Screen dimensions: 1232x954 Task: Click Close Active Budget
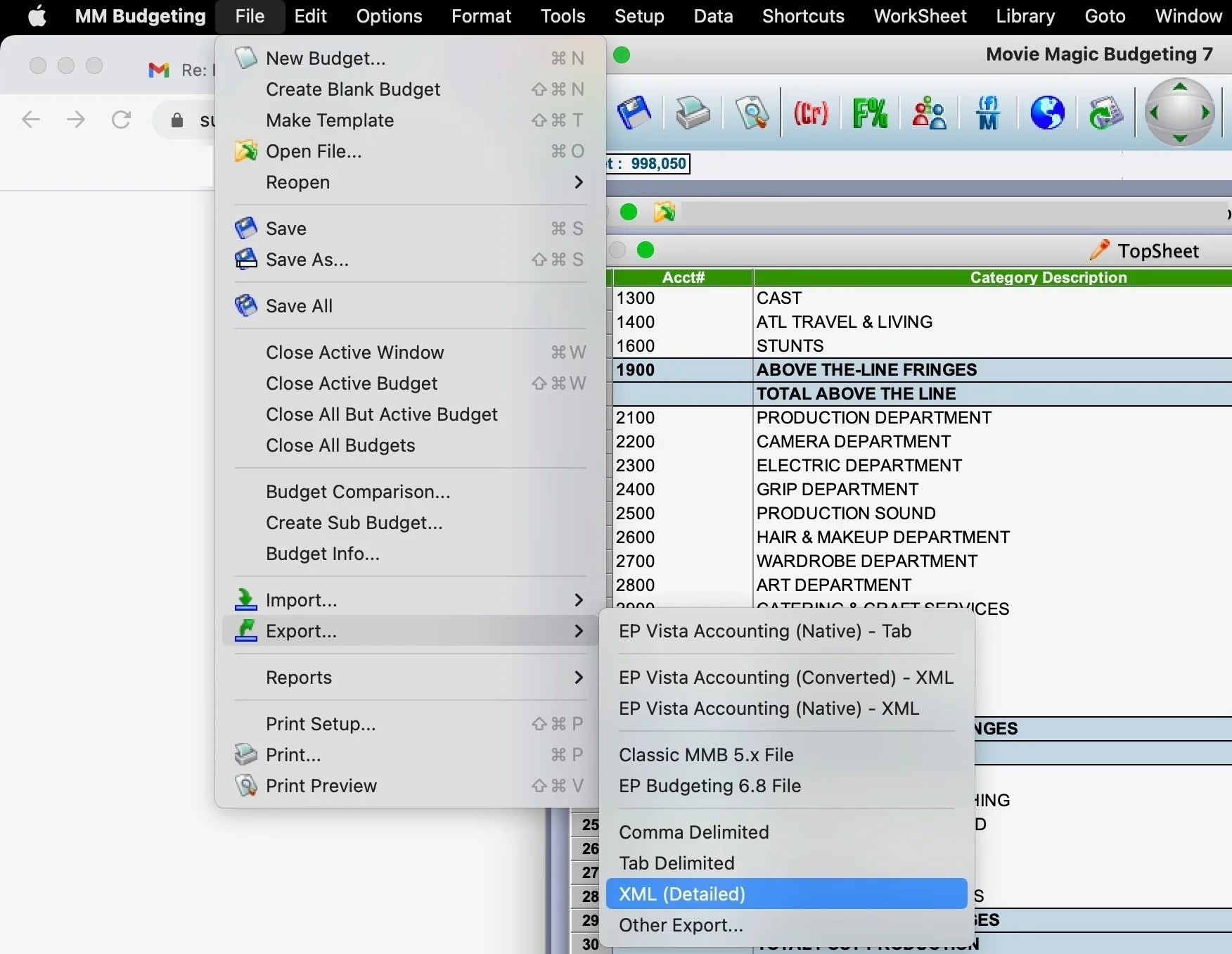coord(410,383)
